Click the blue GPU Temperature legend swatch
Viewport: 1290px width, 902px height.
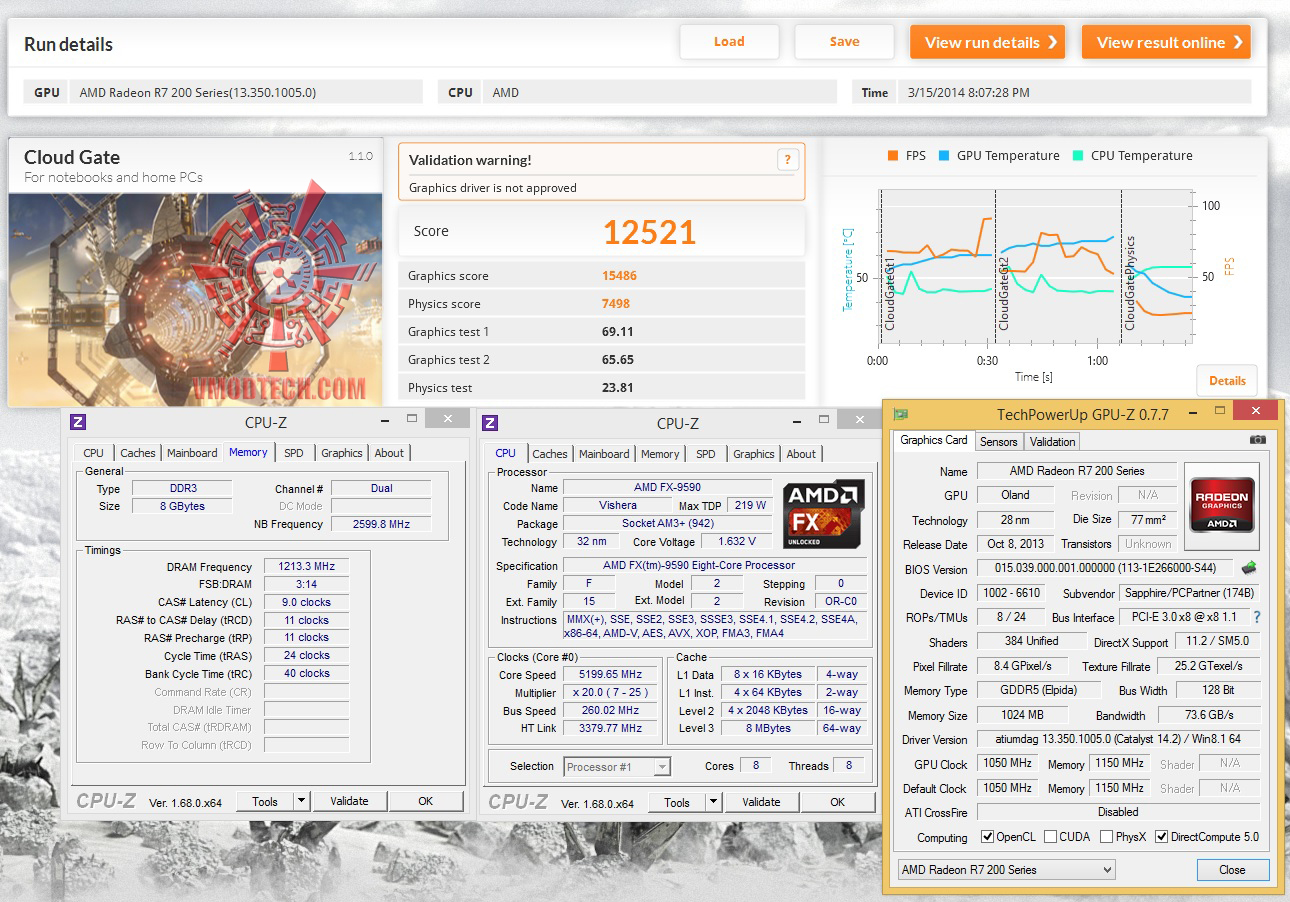[x=944, y=156]
